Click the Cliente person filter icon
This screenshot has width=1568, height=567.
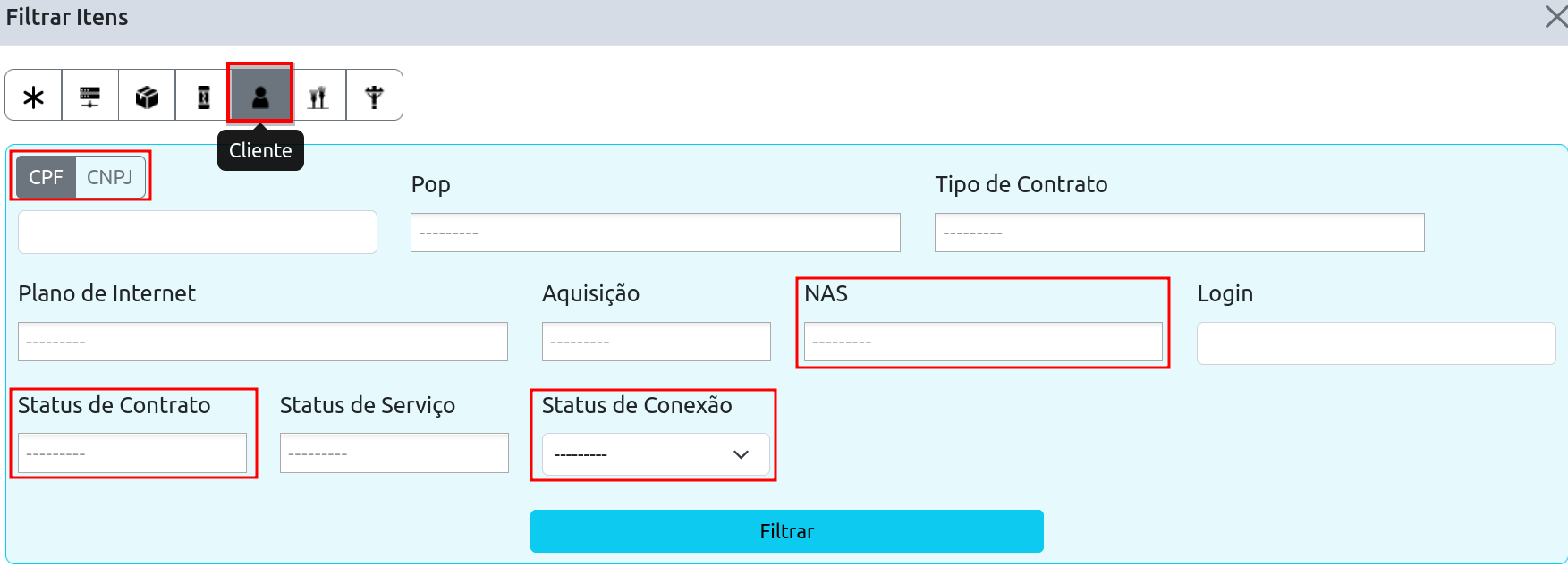click(260, 96)
